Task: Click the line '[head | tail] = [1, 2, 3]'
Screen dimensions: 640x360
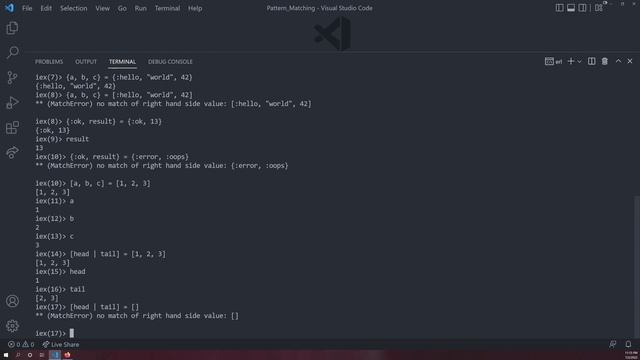Action: click(100, 254)
